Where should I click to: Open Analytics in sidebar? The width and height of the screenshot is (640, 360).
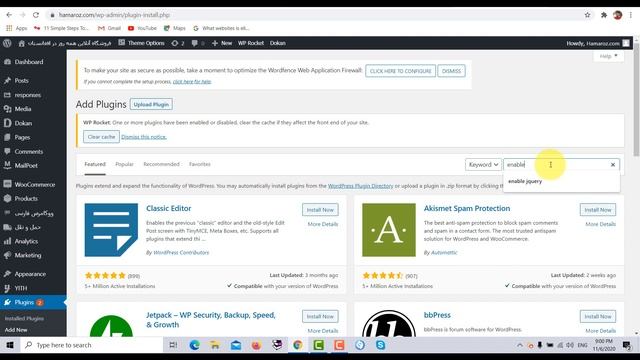26,241
